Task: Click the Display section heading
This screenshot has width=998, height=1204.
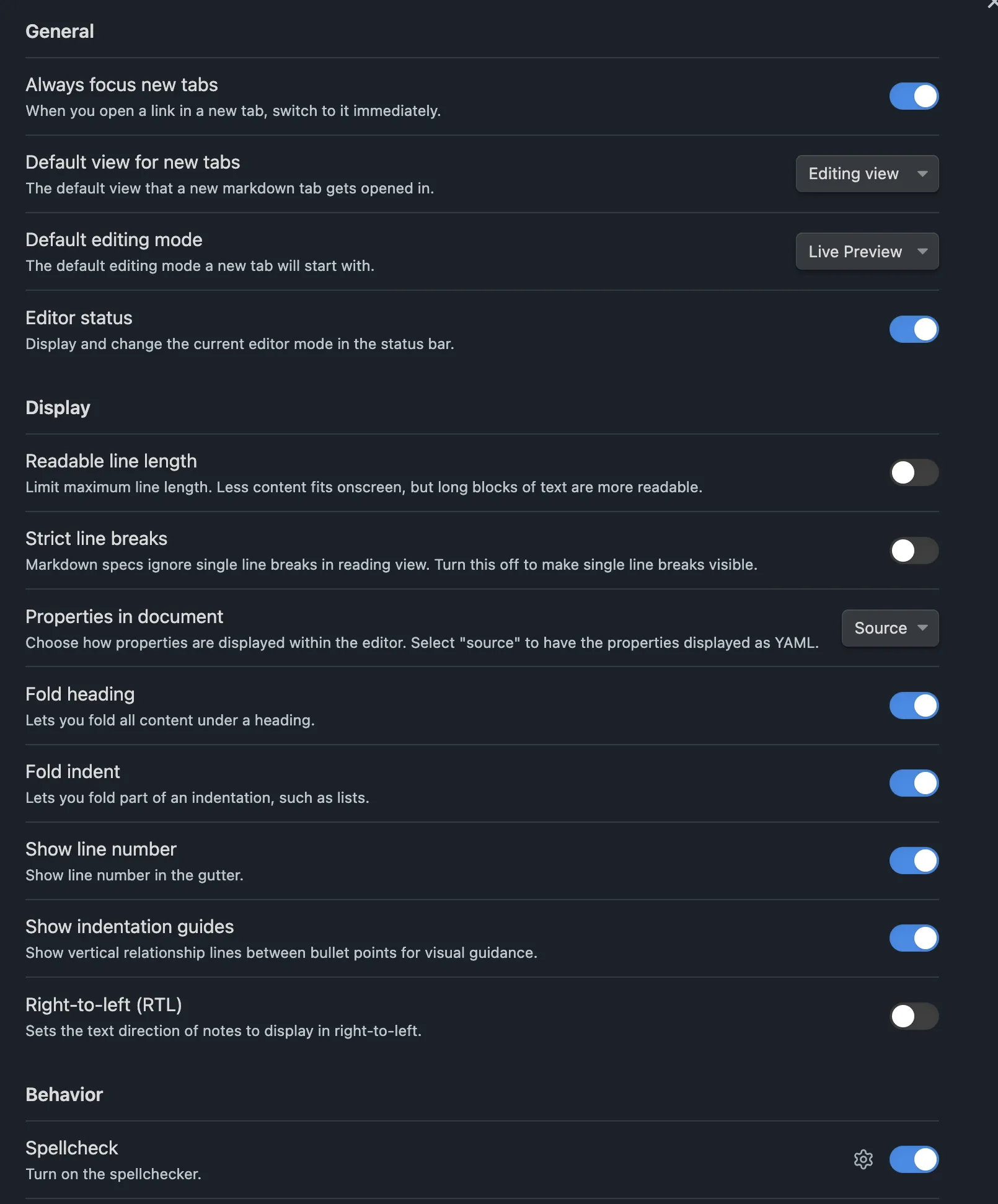Action: pyautogui.click(x=58, y=408)
